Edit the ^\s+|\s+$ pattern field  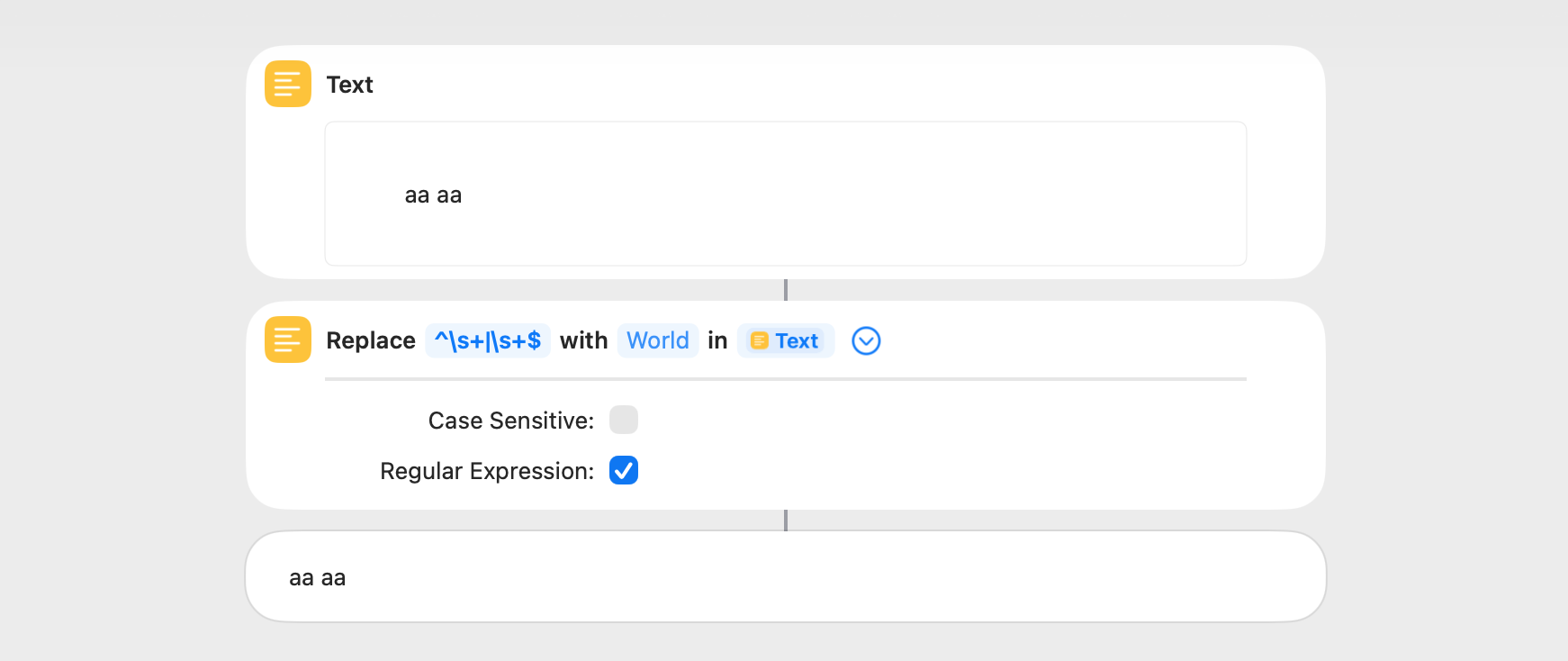click(487, 340)
